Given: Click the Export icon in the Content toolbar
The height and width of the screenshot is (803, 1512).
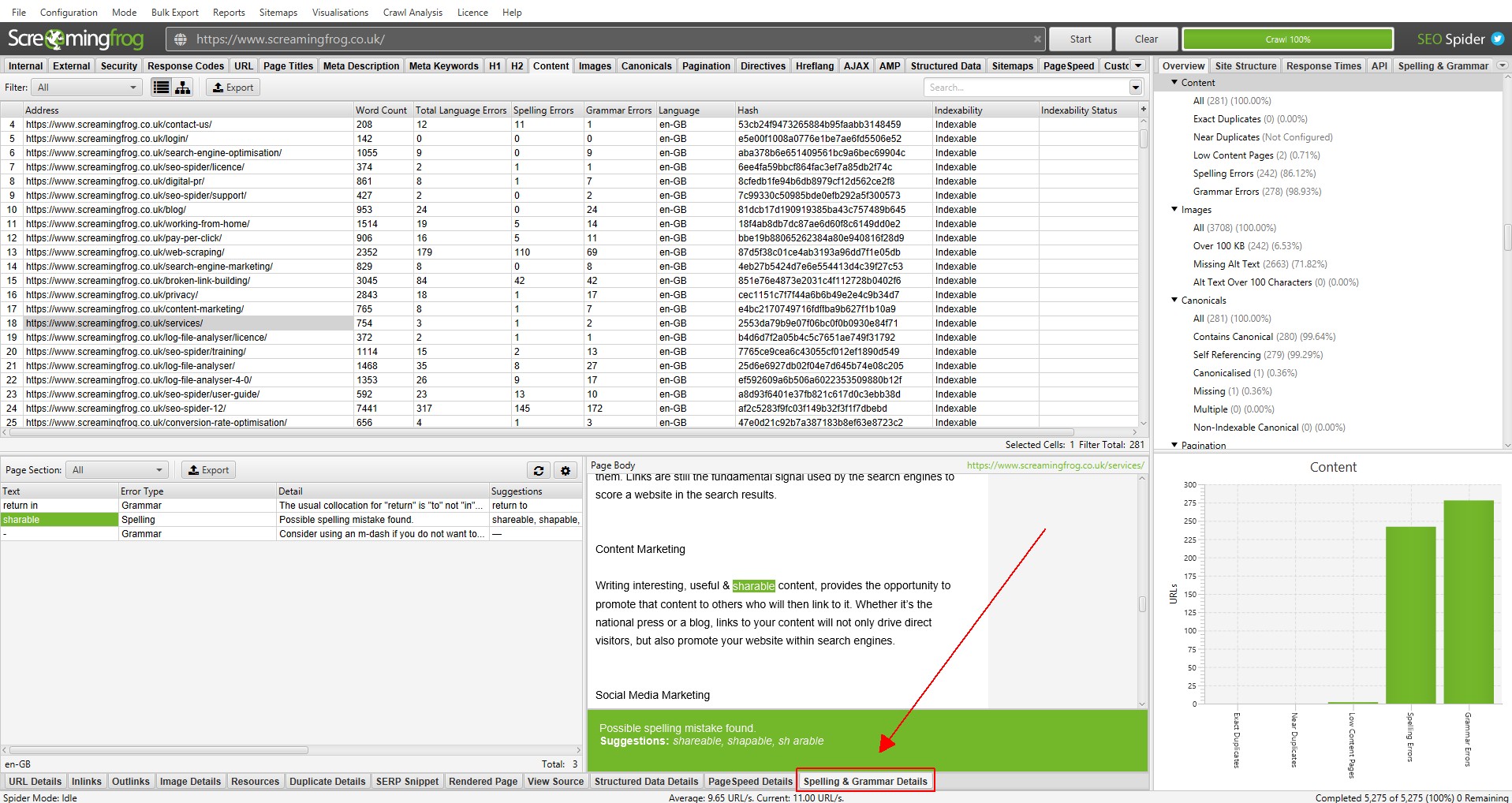Looking at the screenshot, I should tap(232, 87).
